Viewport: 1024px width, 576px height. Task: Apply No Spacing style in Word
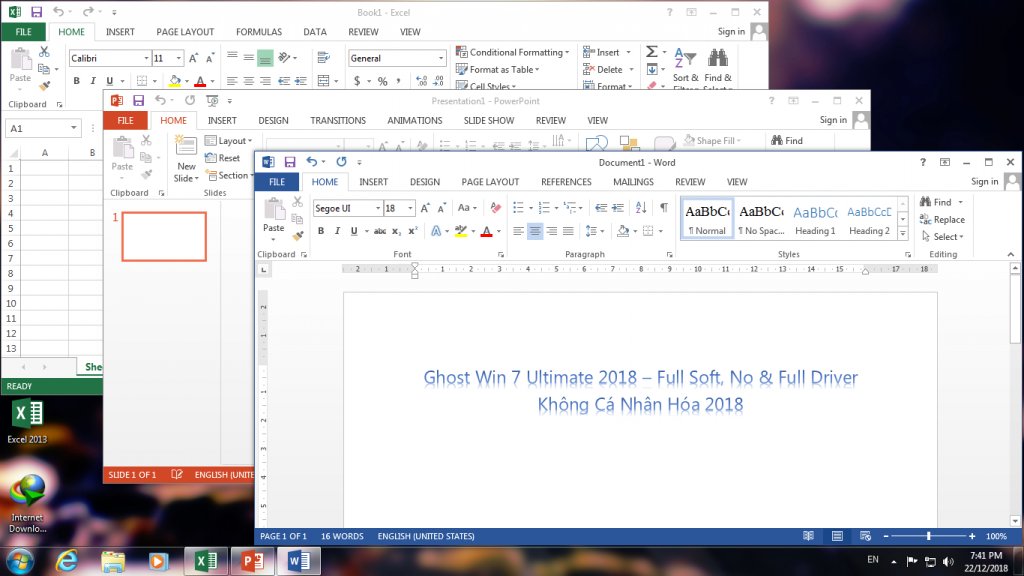click(x=761, y=219)
